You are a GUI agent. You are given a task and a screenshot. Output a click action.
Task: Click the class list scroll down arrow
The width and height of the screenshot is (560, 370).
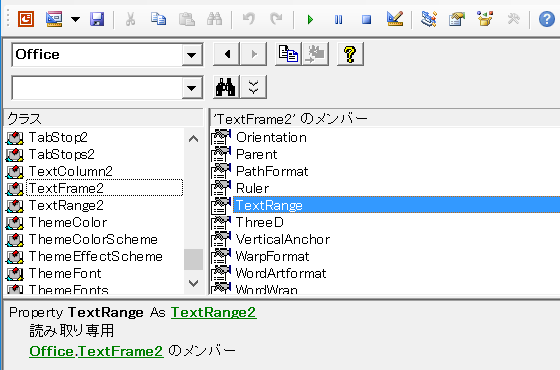193,284
